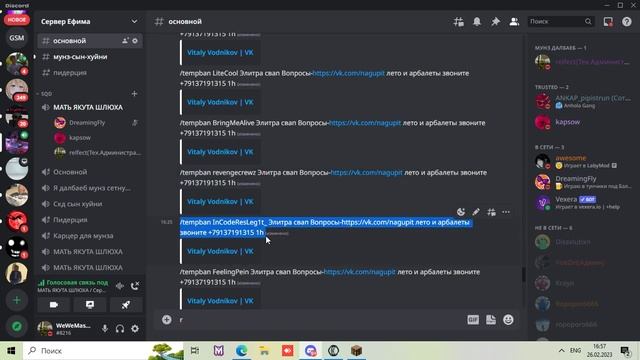Open vk.com/nagupit link in BringMeAlive message
The height and width of the screenshot is (360, 640).
point(365,123)
